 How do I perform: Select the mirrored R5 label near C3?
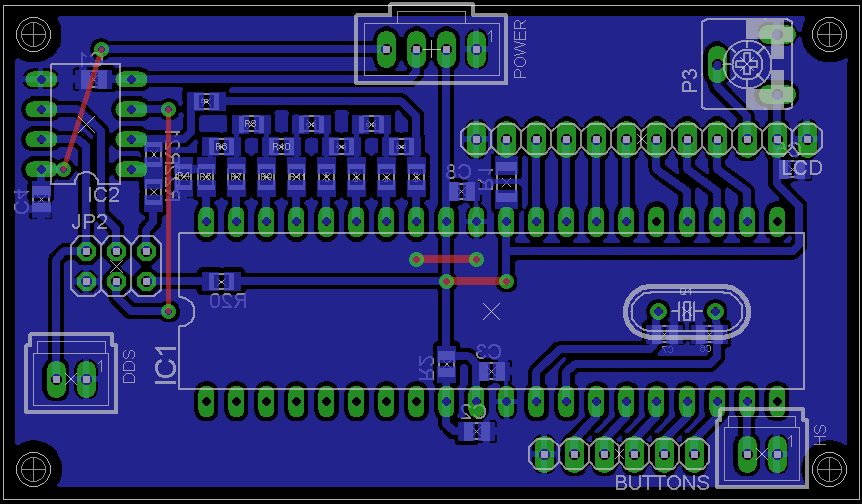coord(427,368)
